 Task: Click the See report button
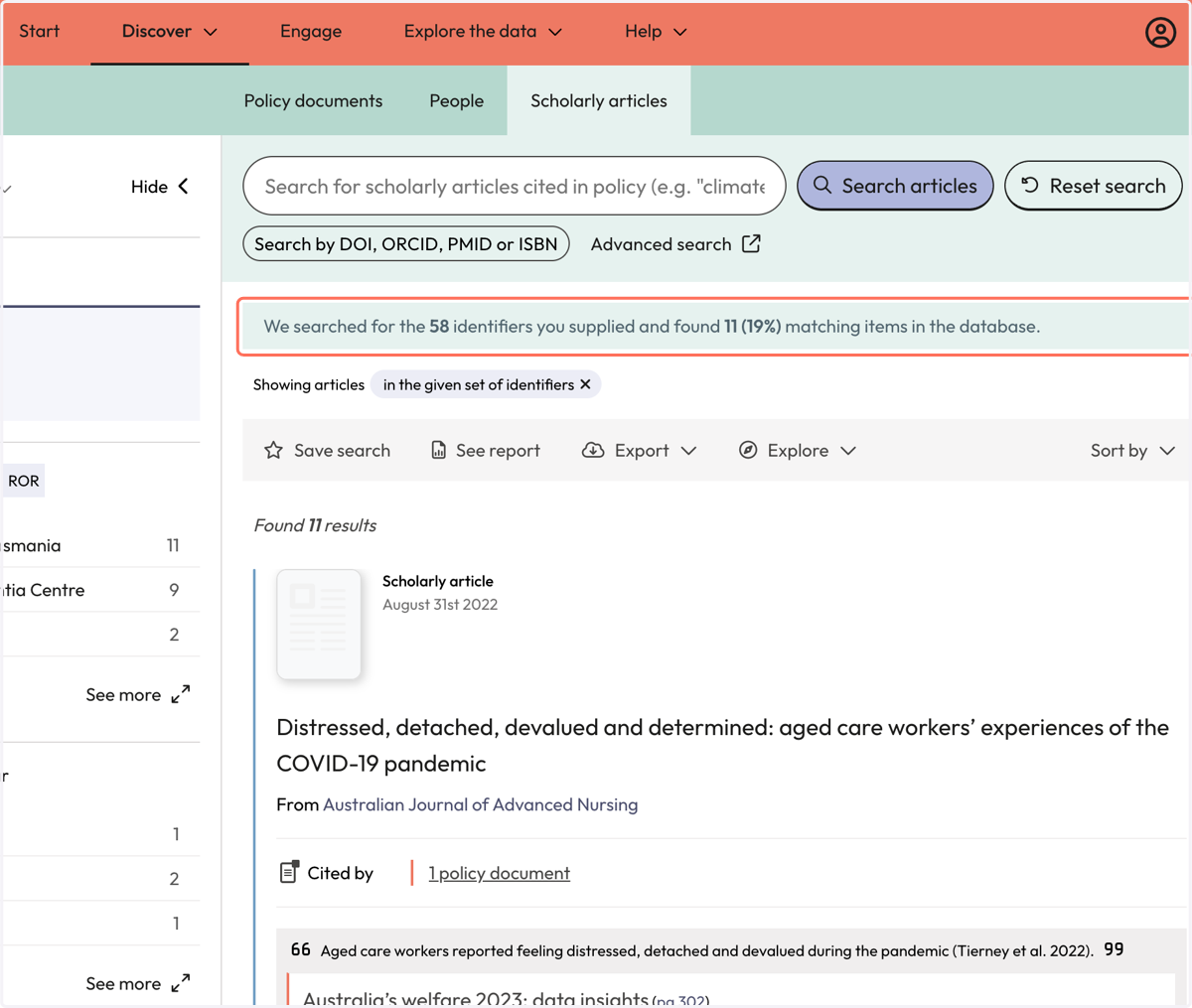pyautogui.click(x=485, y=450)
